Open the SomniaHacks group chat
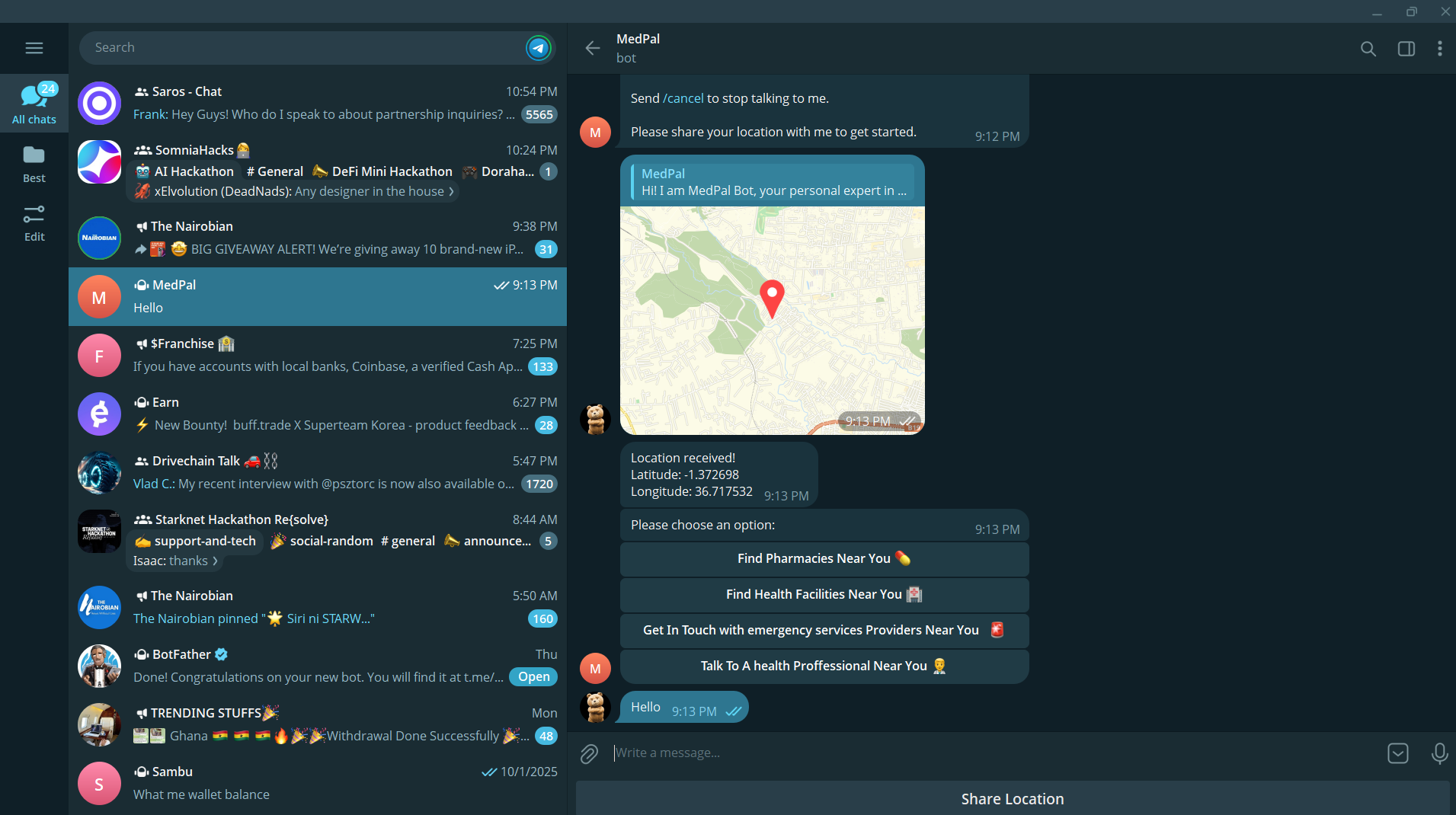1456x815 pixels. click(318, 170)
